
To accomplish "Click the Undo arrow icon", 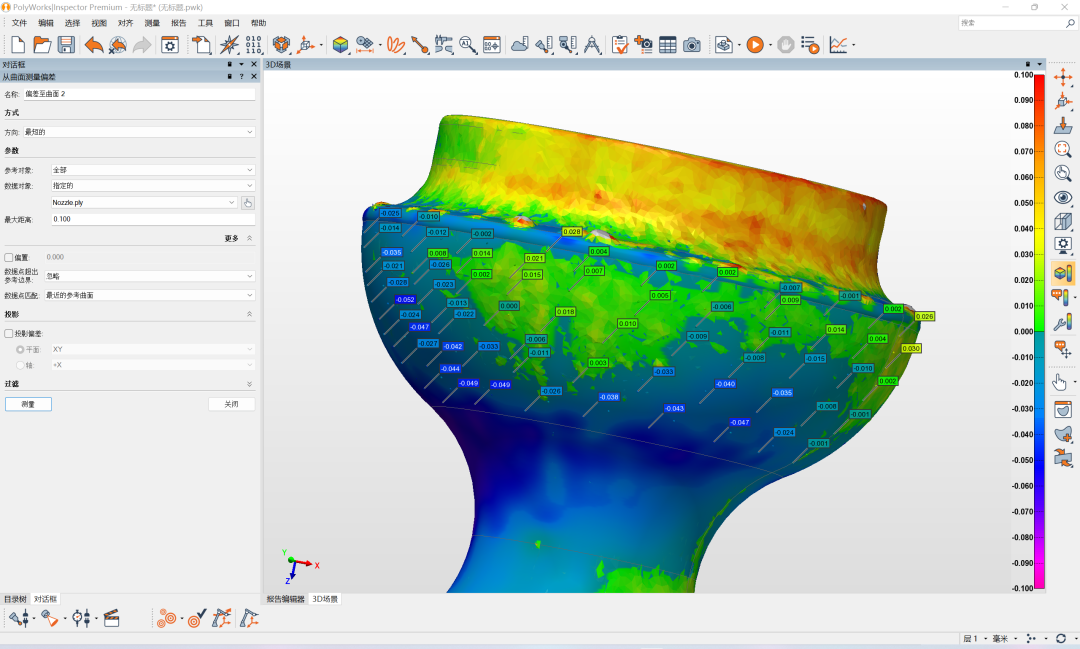I will (x=94, y=44).
